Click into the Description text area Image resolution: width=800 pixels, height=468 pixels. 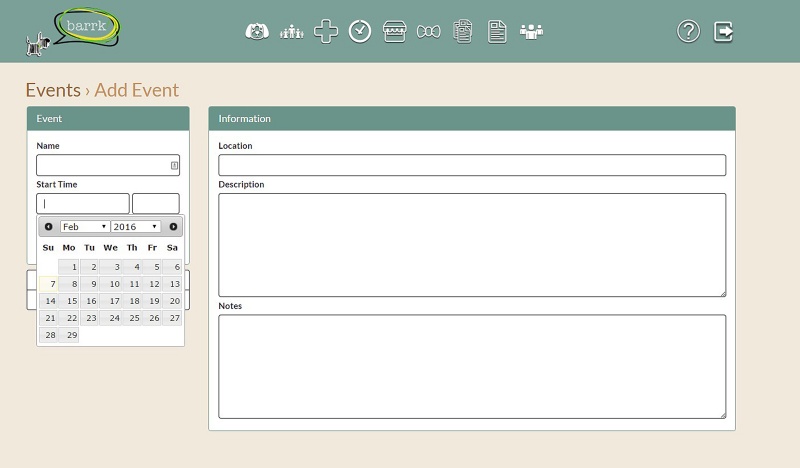472,245
